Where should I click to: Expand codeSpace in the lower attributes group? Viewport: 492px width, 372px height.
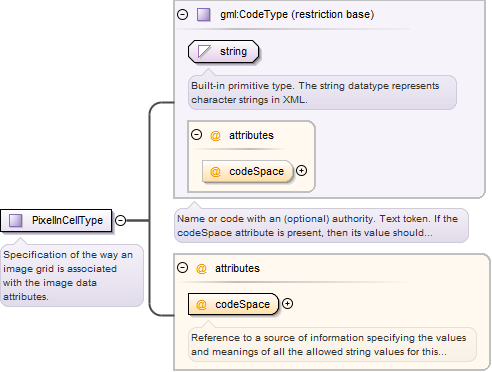(x=287, y=304)
